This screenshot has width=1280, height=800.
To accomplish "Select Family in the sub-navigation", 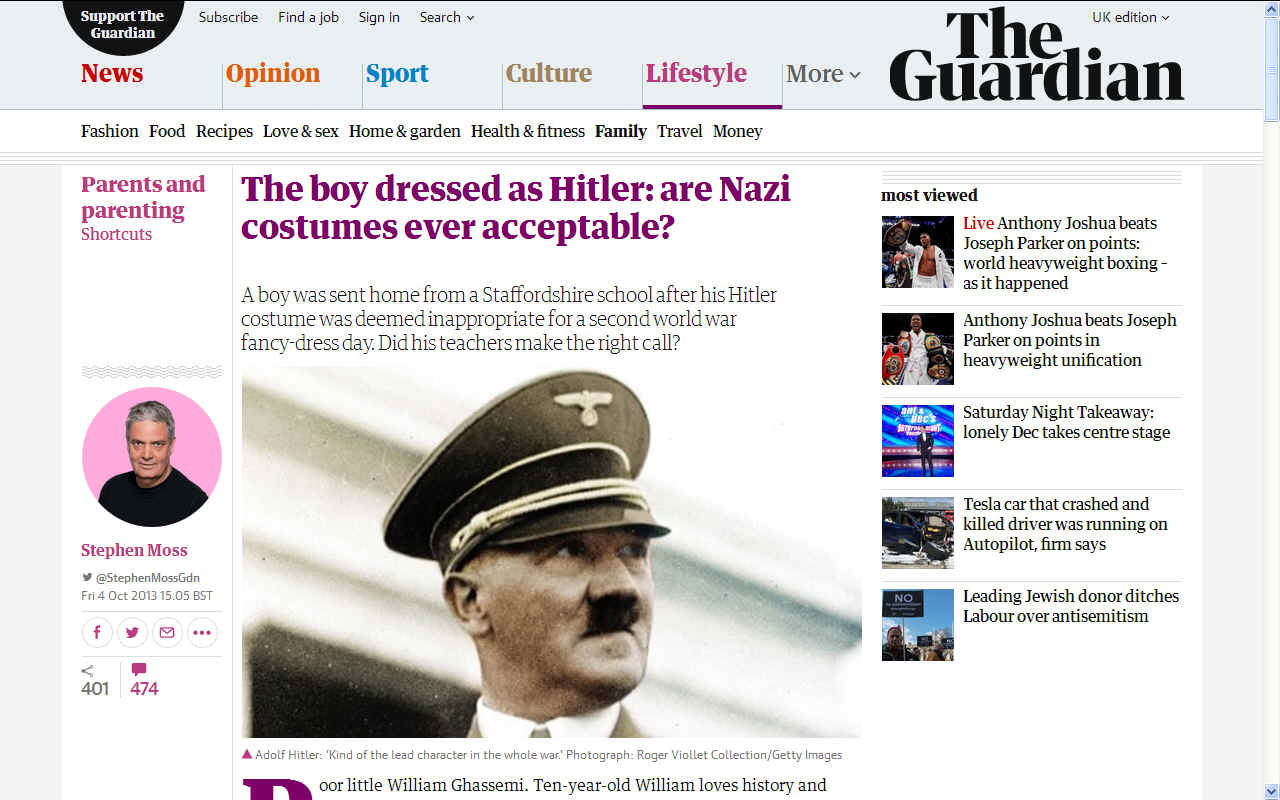I will (620, 131).
